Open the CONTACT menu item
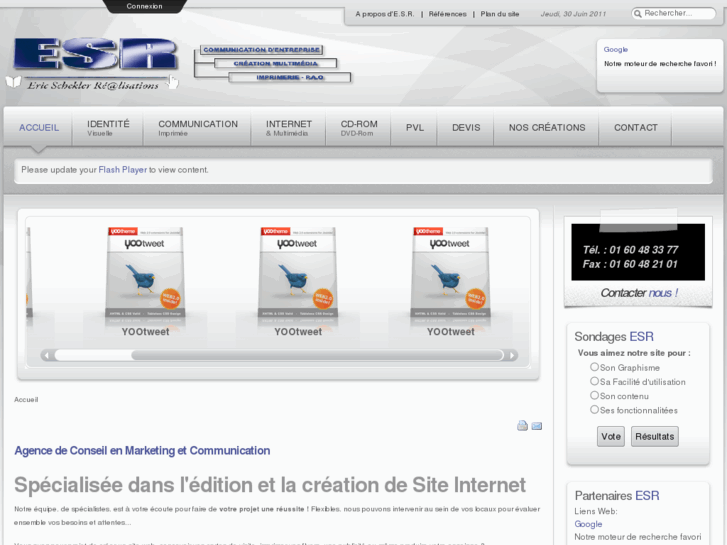 click(x=636, y=128)
